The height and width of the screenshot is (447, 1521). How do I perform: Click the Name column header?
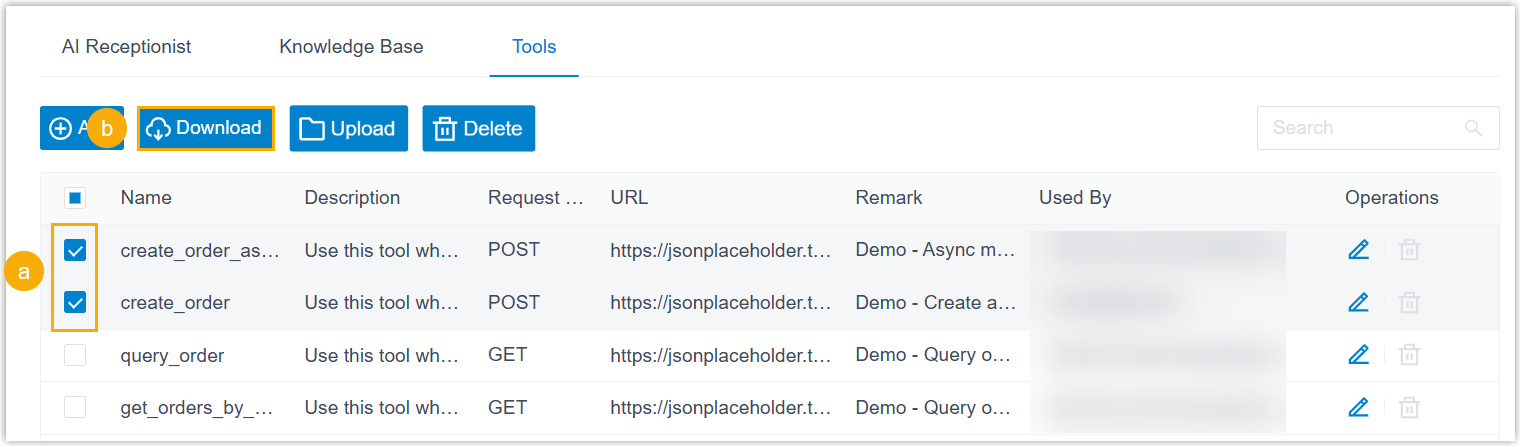pos(146,198)
